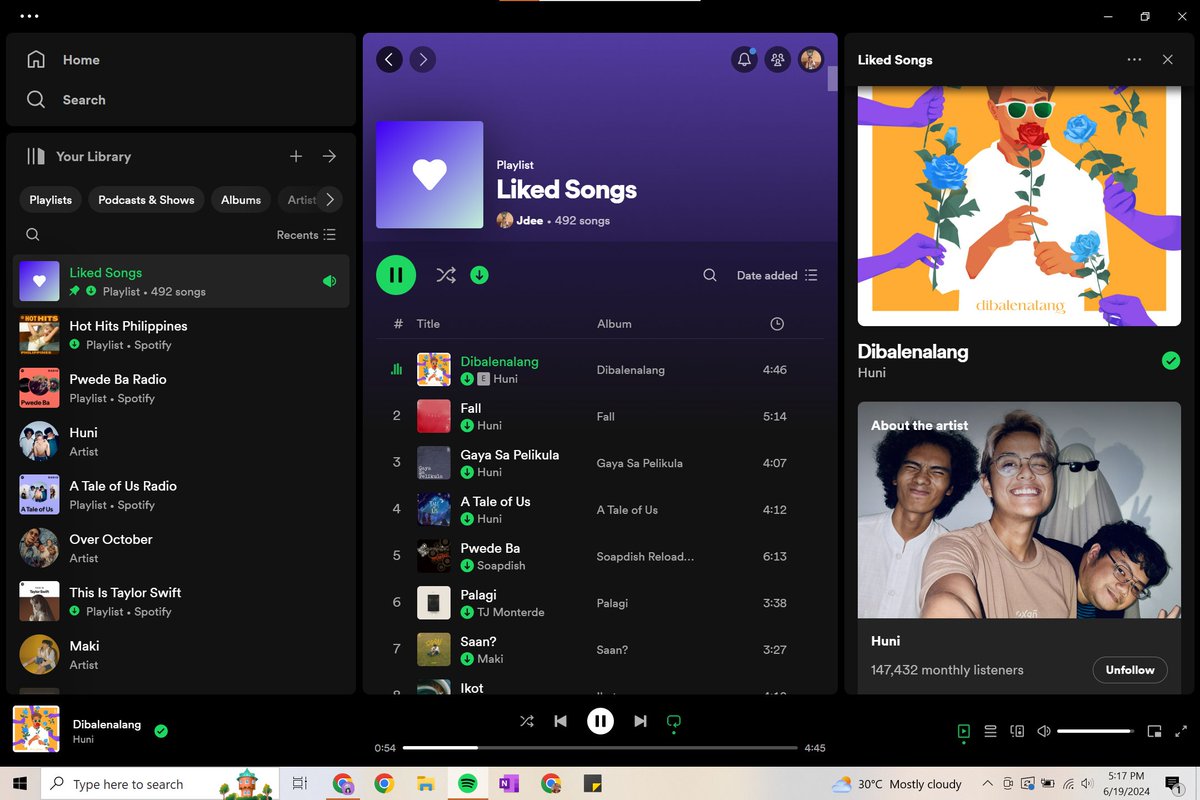Image resolution: width=1200 pixels, height=800 pixels.
Task: Toggle shuffle in the player bar
Action: point(527,721)
